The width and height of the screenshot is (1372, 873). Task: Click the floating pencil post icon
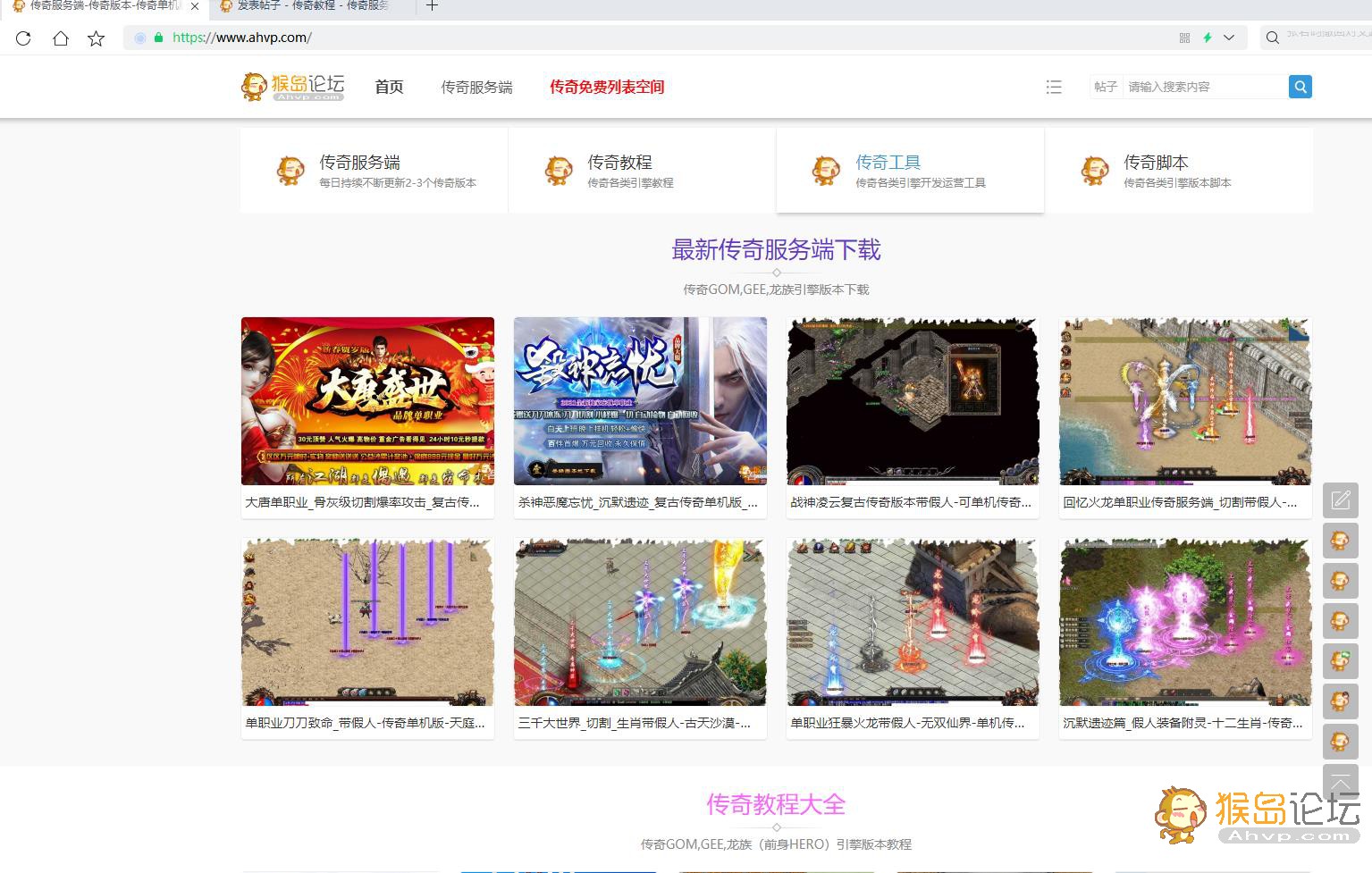pyautogui.click(x=1340, y=500)
